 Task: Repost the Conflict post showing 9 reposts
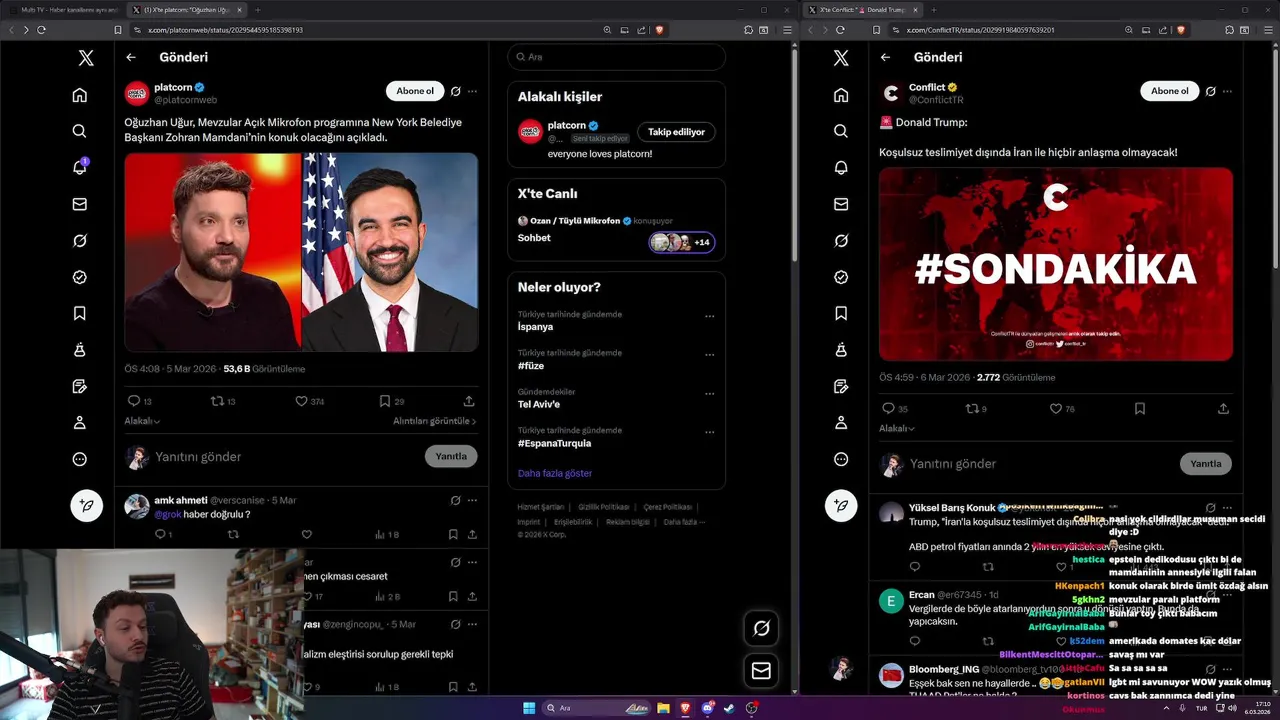tap(970, 408)
